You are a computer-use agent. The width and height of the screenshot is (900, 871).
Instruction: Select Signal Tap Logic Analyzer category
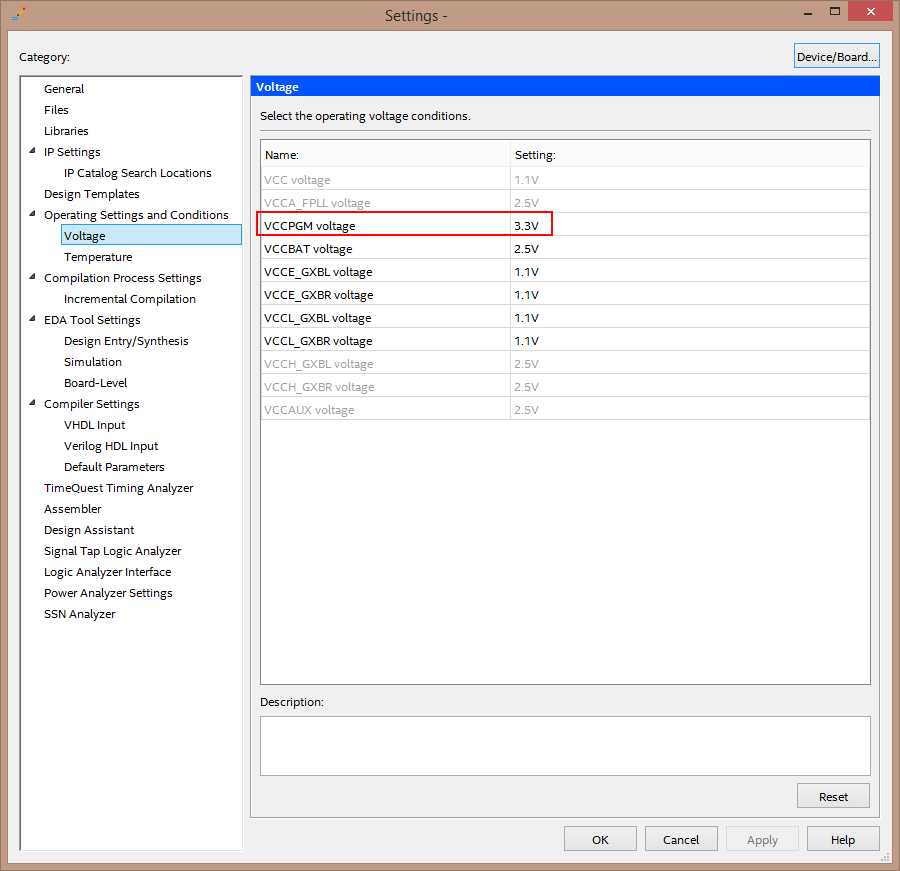[x=112, y=551]
